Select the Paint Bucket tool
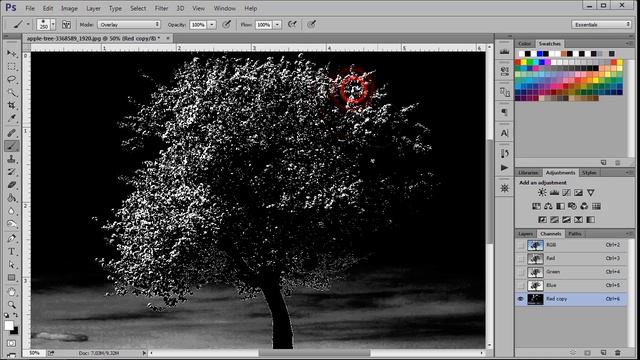This screenshot has width=640, height=360. coord(11,198)
